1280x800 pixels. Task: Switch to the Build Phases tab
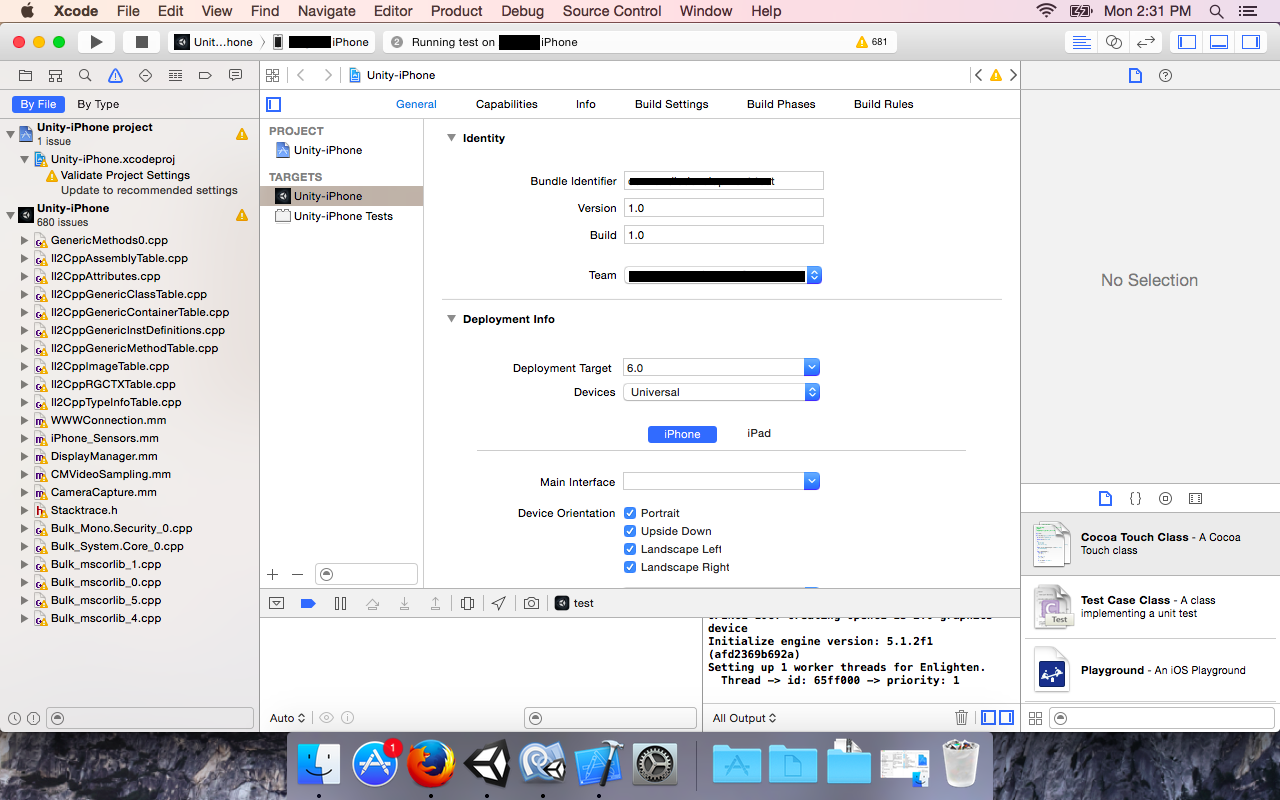point(781,104)
